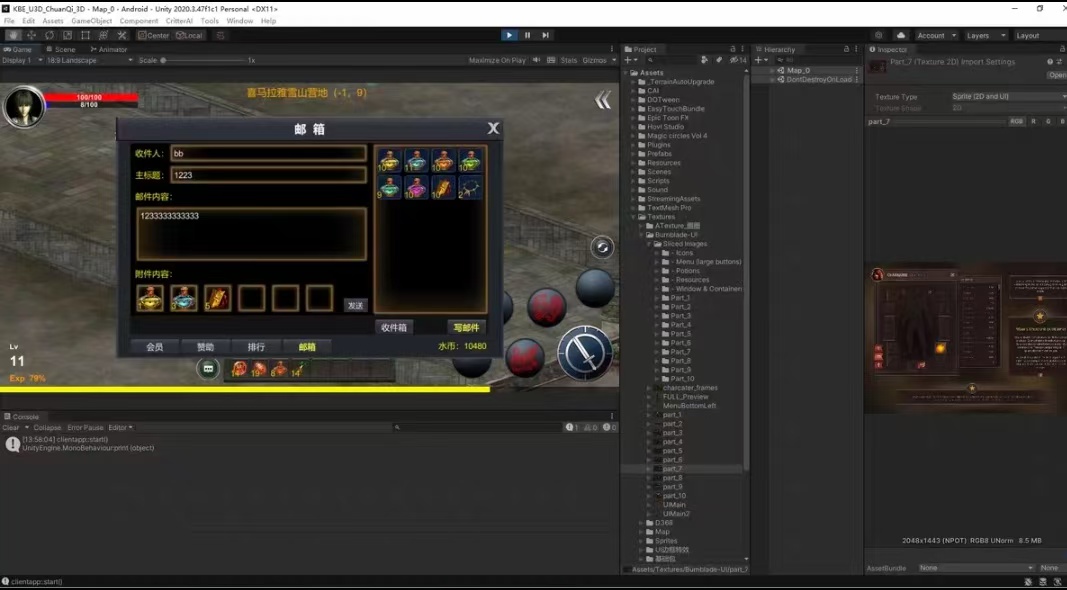
Task: Open the Window menu
Action: (x=240, y=21)
